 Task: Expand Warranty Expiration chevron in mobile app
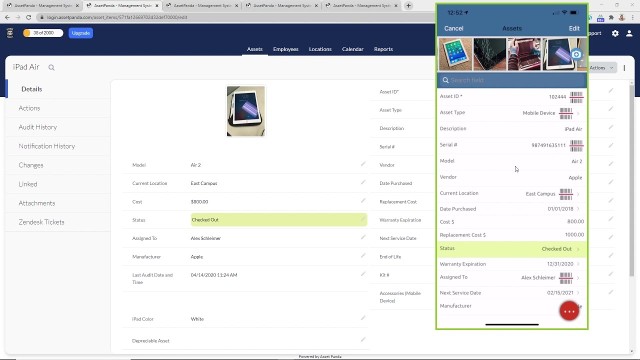578,264
